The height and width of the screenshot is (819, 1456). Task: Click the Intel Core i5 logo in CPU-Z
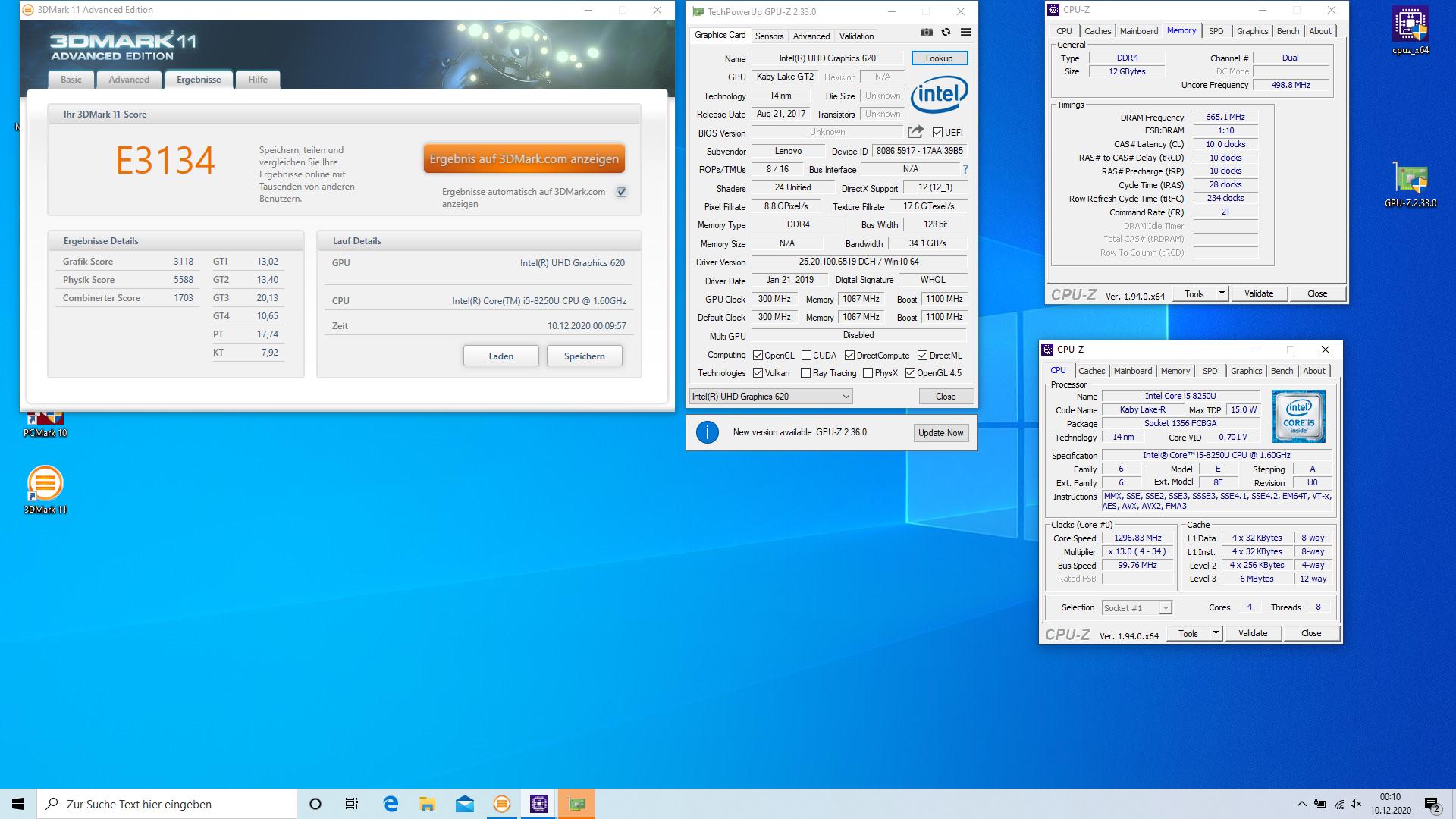click(x=1298, y=416)
